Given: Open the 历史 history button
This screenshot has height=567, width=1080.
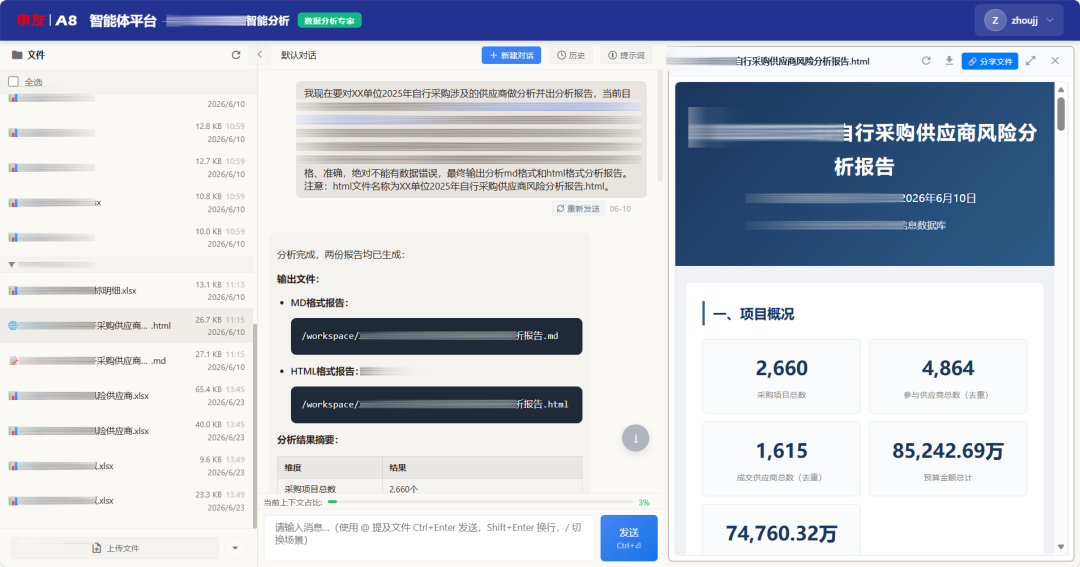Looking at the screenshot, I should [571, 55].
